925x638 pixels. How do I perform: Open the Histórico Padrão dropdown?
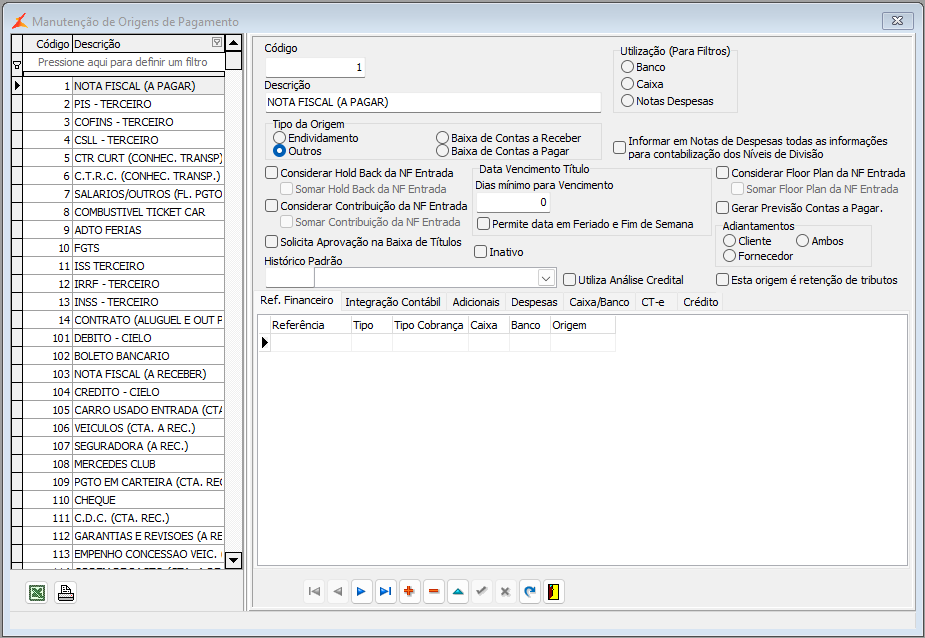click(546, 278)
